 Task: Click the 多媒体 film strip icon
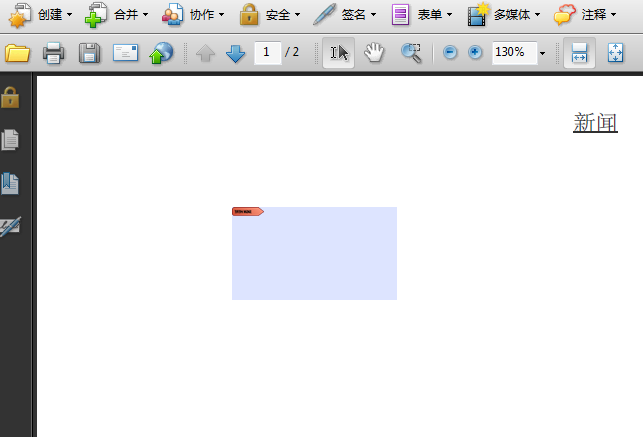tap(479, 15)
